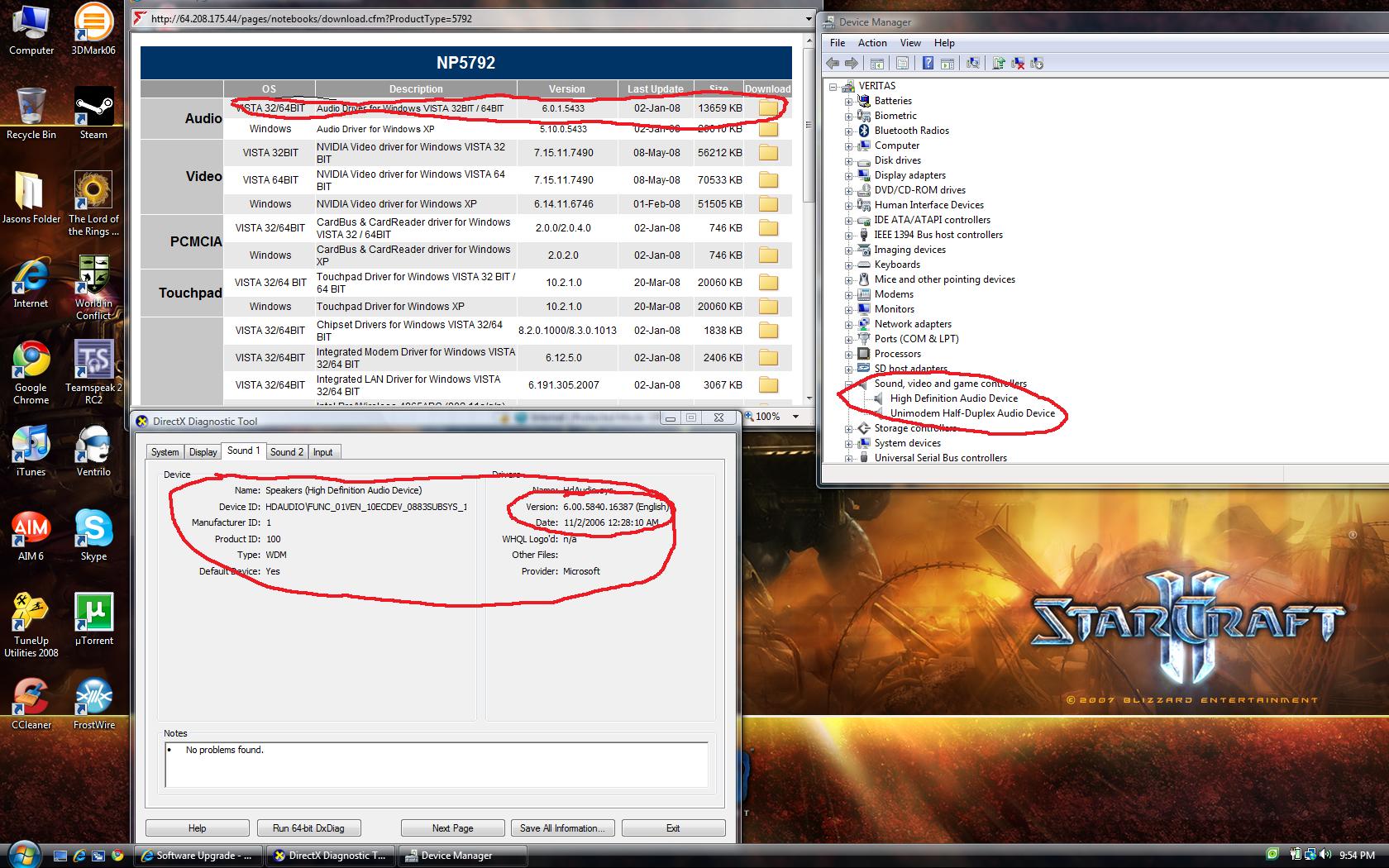Click the Exit button in DxDiag
Image resolution: width=1389 pixels, height=868 pixels.
tap(674, 828)
